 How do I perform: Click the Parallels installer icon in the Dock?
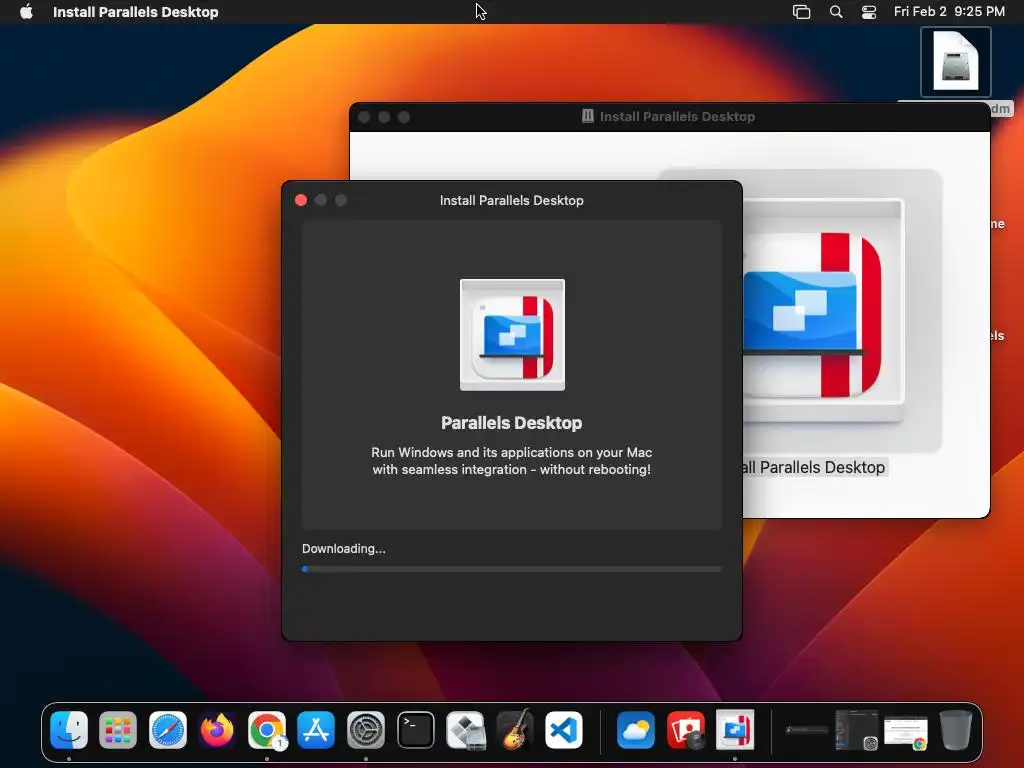tap(735, 729)
